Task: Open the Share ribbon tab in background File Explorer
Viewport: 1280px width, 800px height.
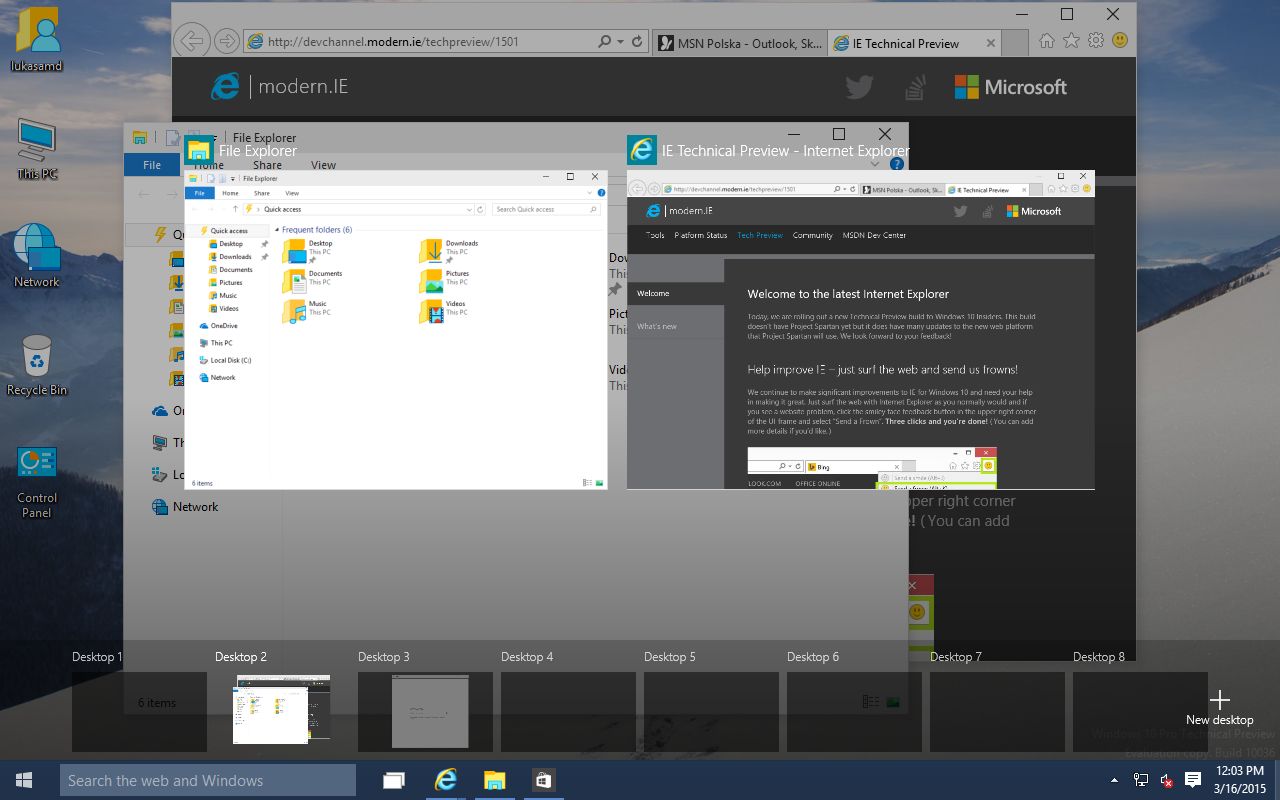Action: coord(267,165)
